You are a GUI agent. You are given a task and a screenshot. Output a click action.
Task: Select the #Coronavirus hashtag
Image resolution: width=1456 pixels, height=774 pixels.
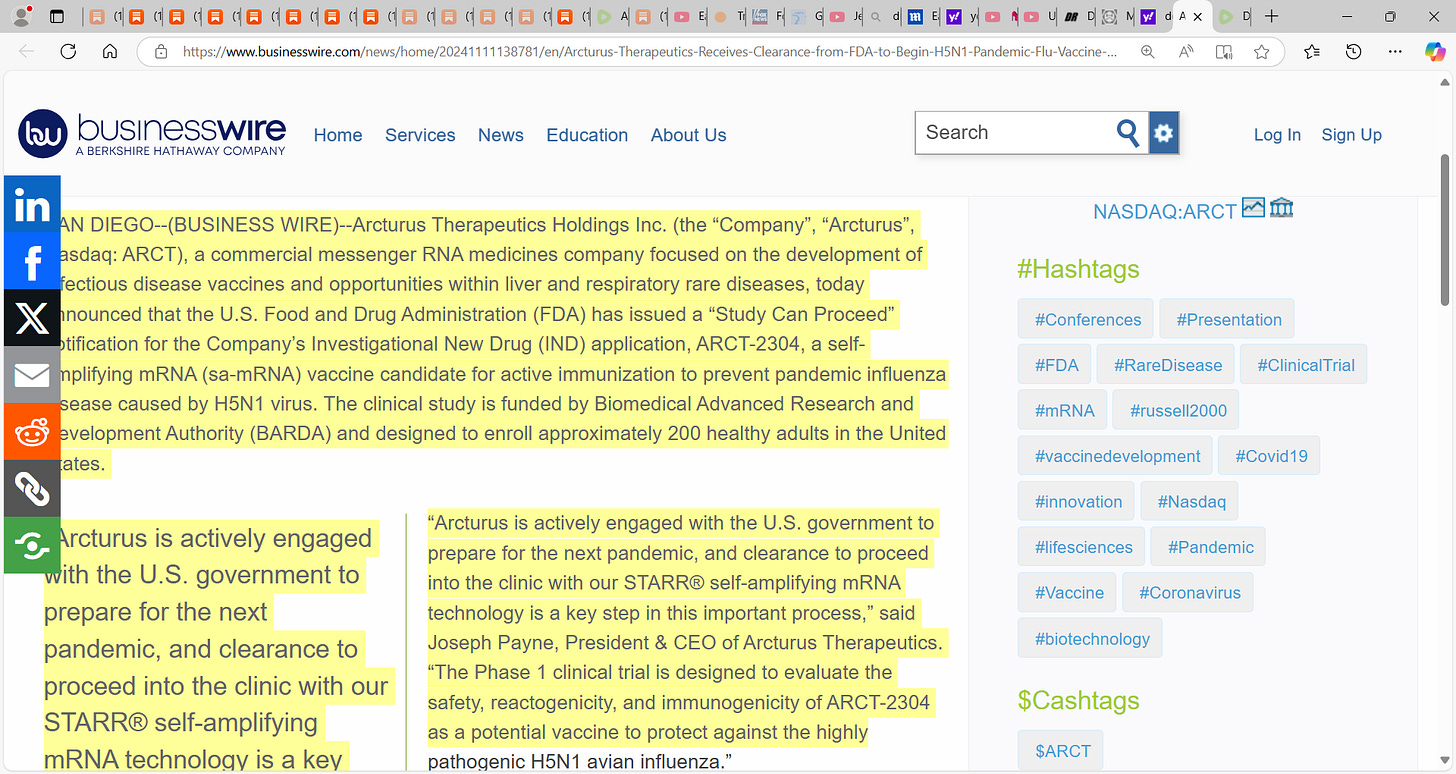(1190, 593)
